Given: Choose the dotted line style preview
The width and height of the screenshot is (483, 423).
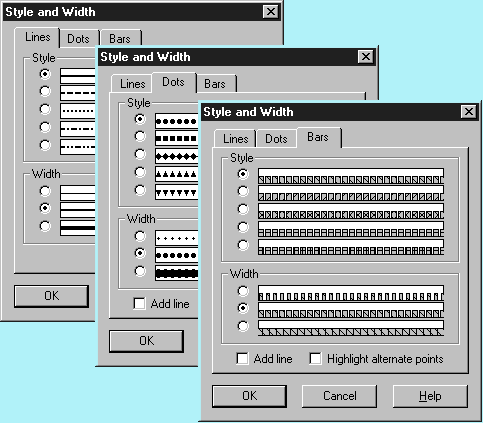Looking at the screenshot, I should pyautogui.click(x=78, y=111).
